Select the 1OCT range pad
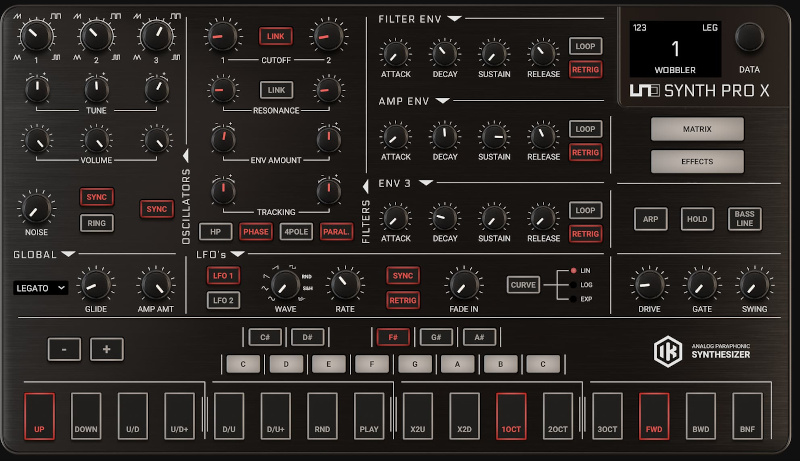This screenshot has width=800, height=461. click(x=511, y=416)
